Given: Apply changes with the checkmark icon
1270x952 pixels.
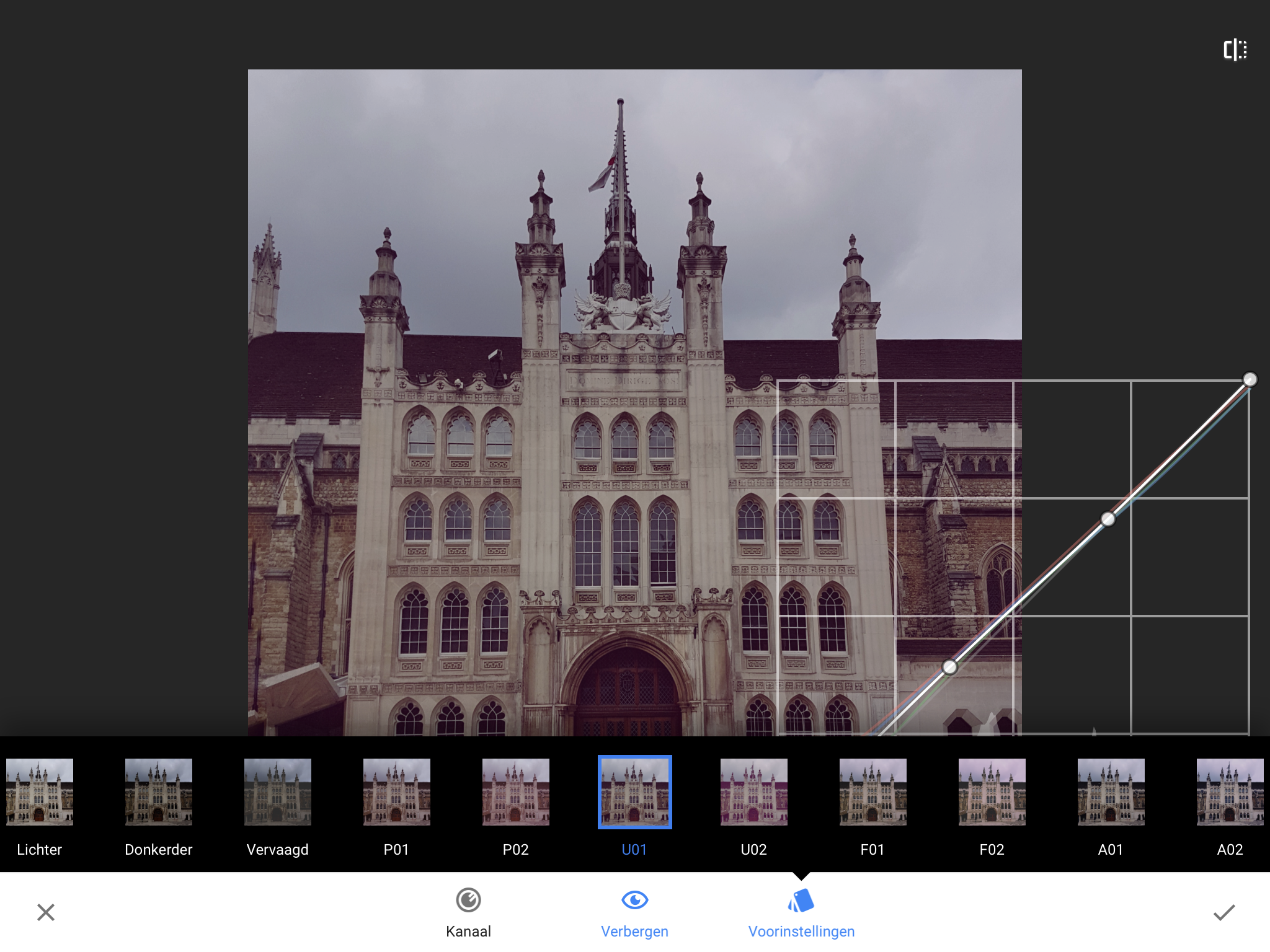Looking at the screenshot, I should pos(1224,912).
